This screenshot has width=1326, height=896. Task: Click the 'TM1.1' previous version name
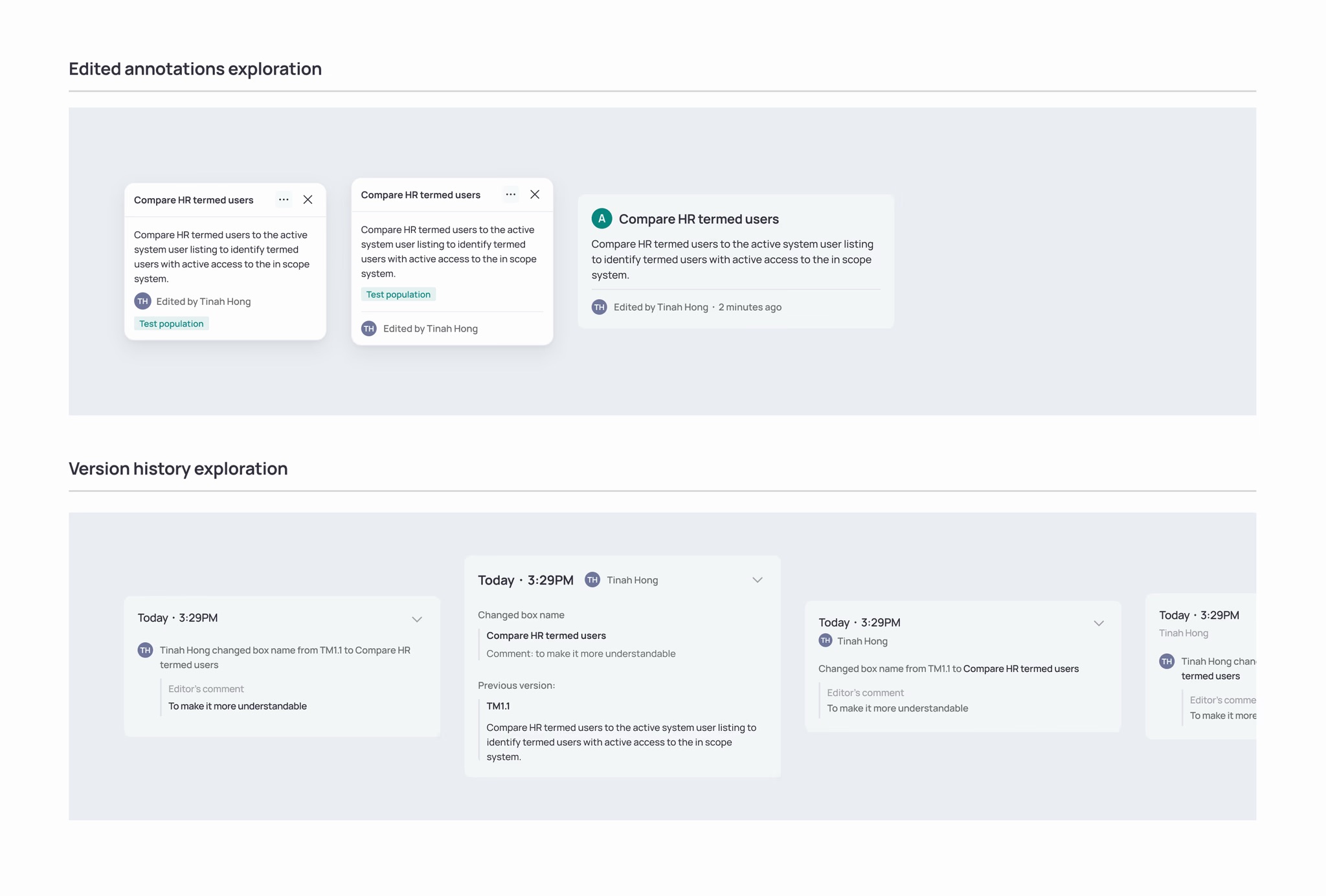(498, 706)
